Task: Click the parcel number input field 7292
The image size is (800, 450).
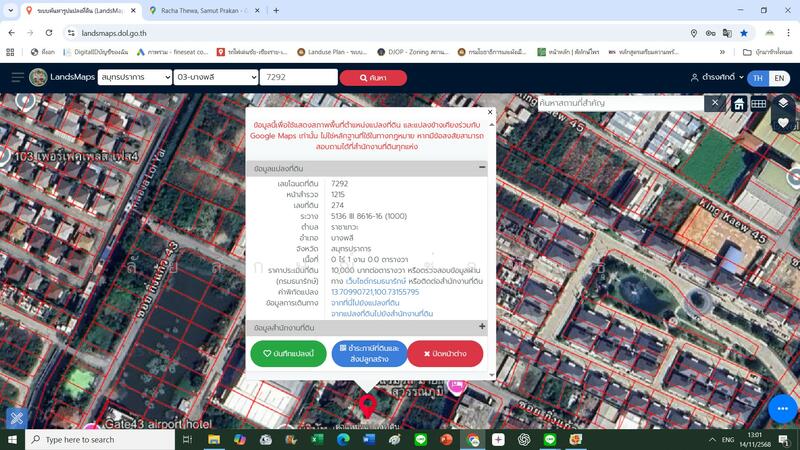Action: point(296,77)
